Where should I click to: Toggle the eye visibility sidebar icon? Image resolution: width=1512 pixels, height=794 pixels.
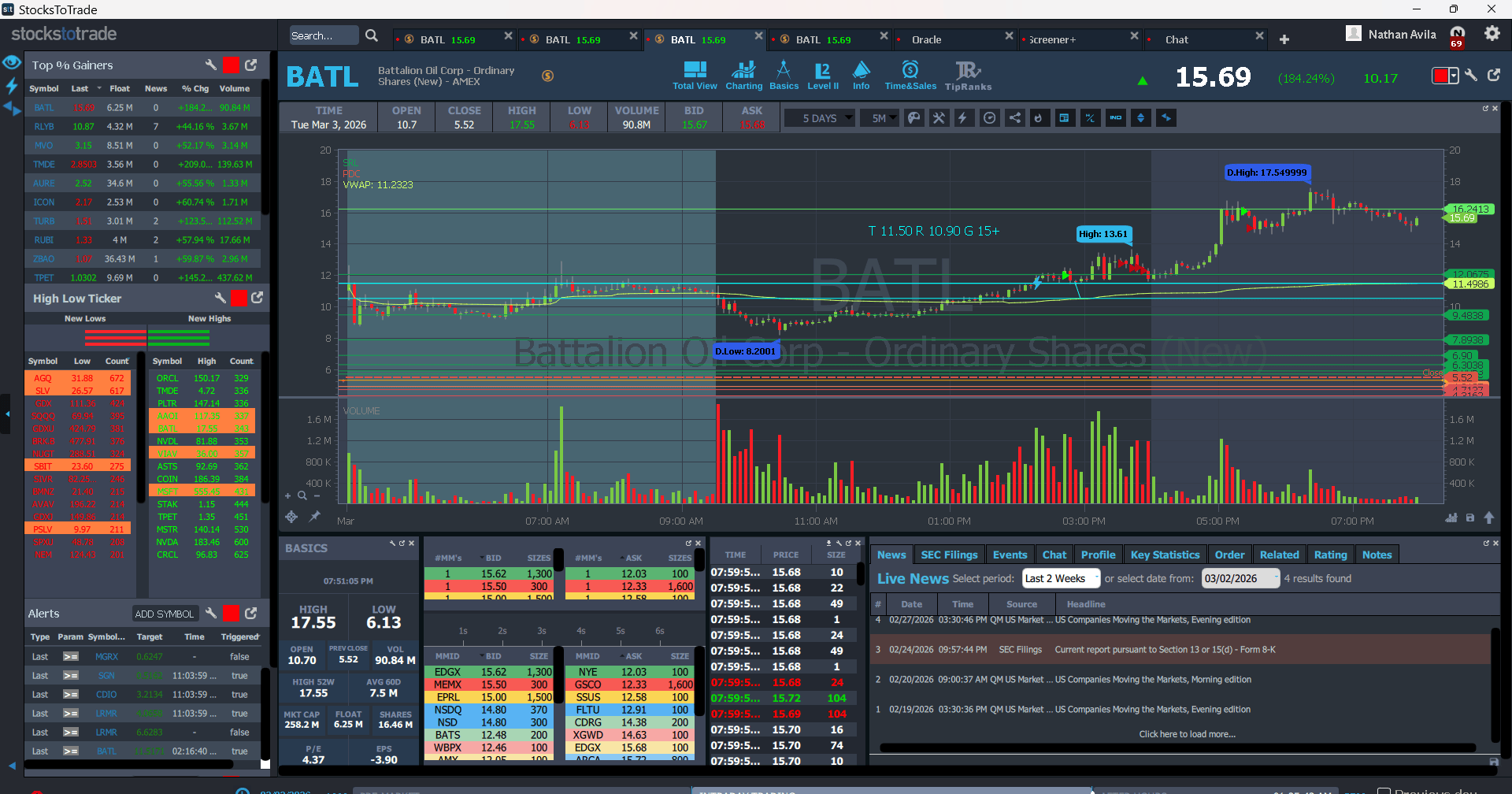coord(12,62)
